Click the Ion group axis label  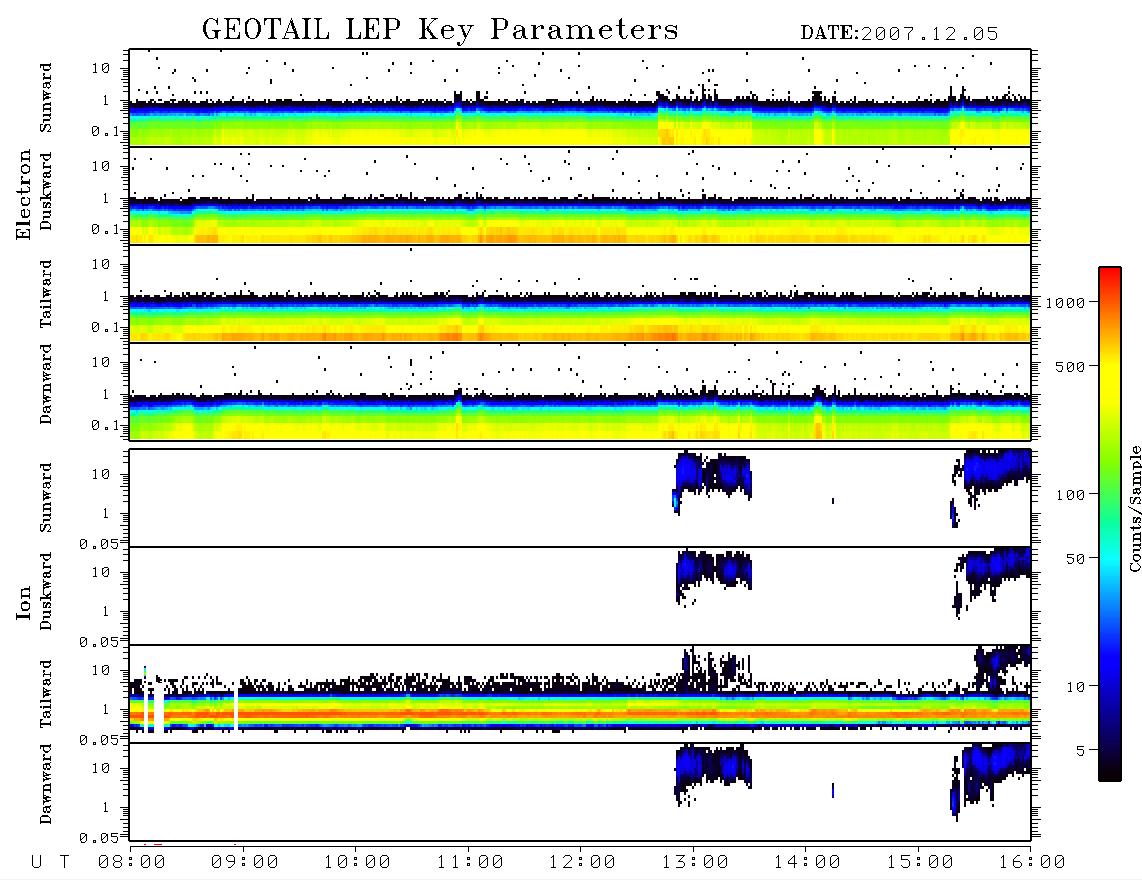[24, 603]
